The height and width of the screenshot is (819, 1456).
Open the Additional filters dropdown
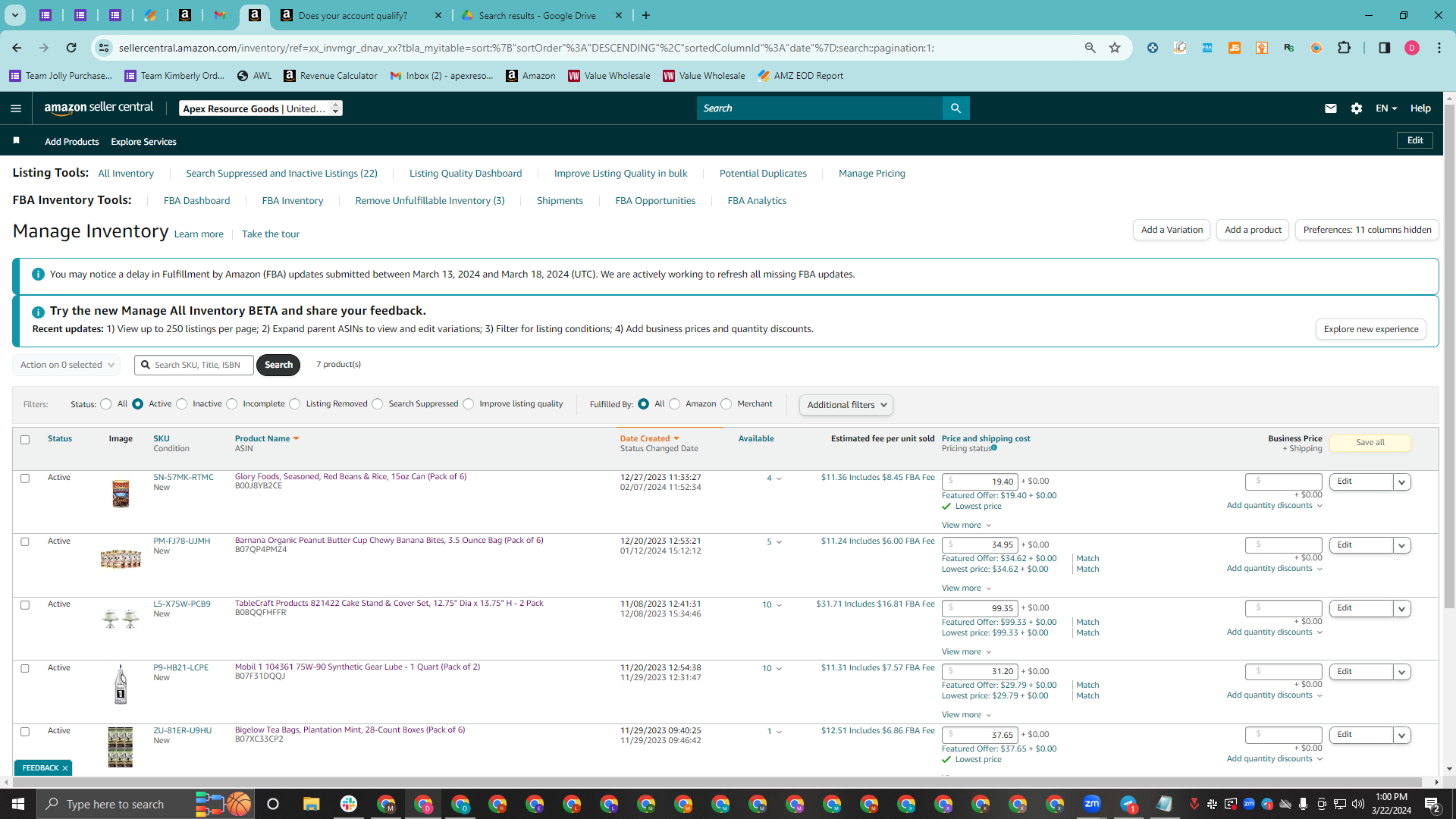point(846,405)
